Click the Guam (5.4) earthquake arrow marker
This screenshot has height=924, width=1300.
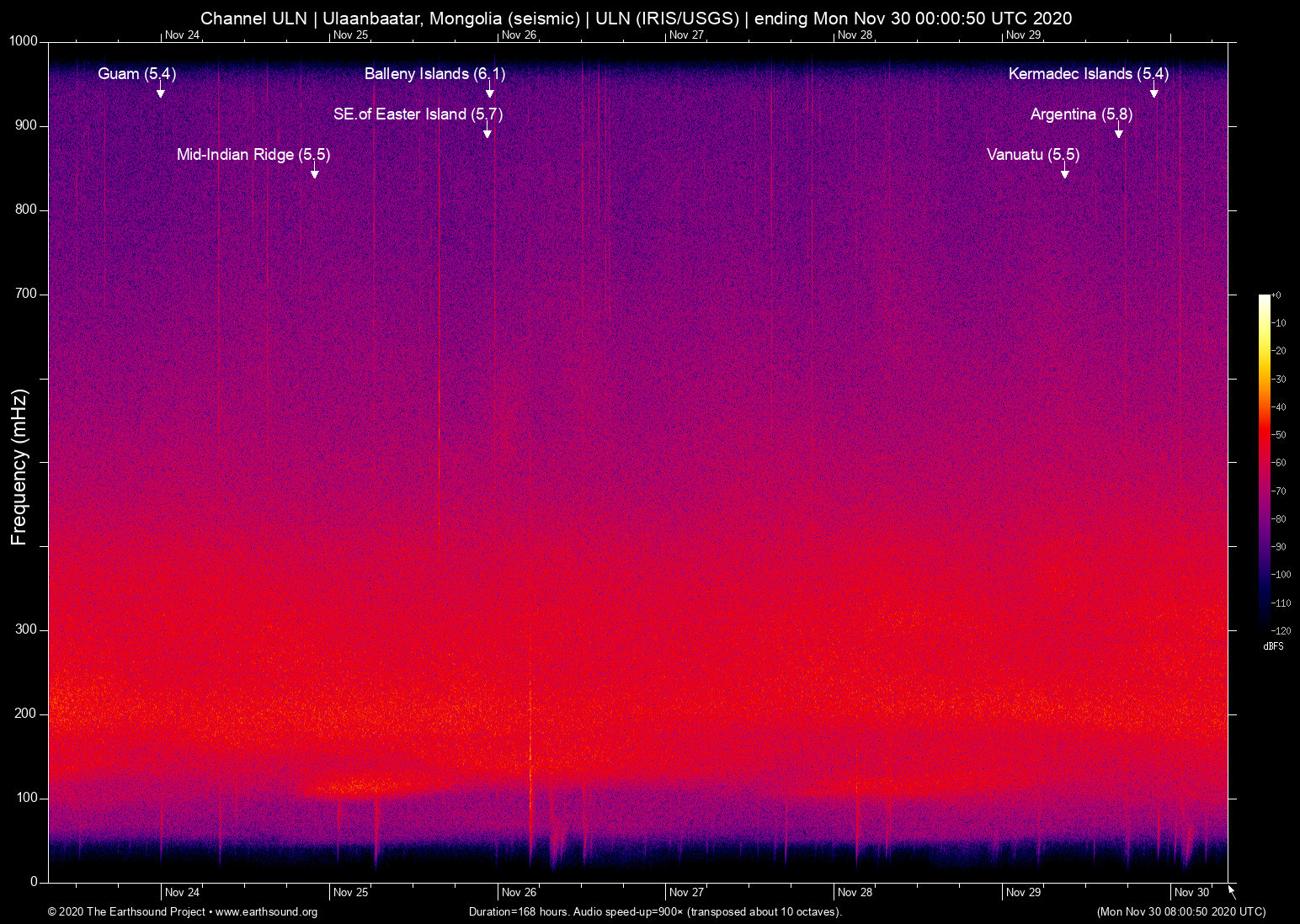[161, 92]
